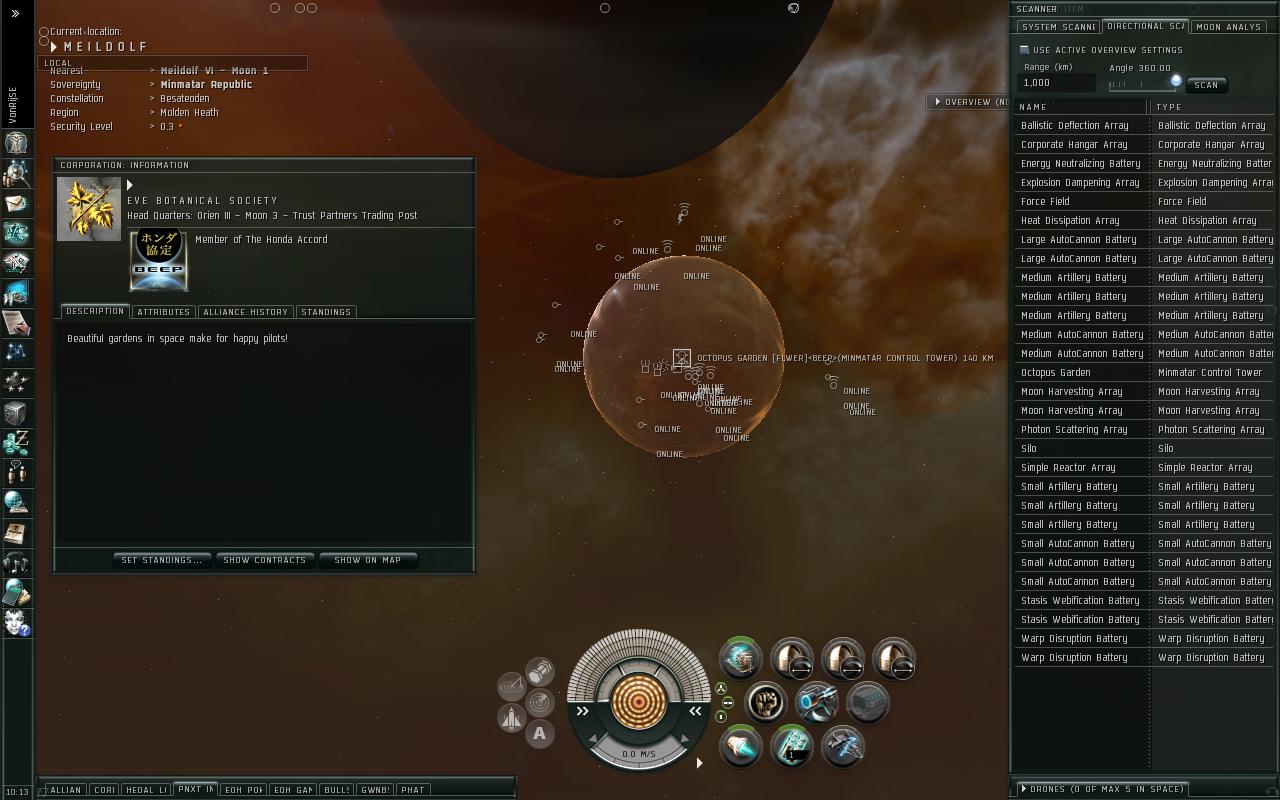Click the right double-arrow on HUD dial
Image resolution: width=1280 pixels, height=800 pixels.
(x=695, y=711)
